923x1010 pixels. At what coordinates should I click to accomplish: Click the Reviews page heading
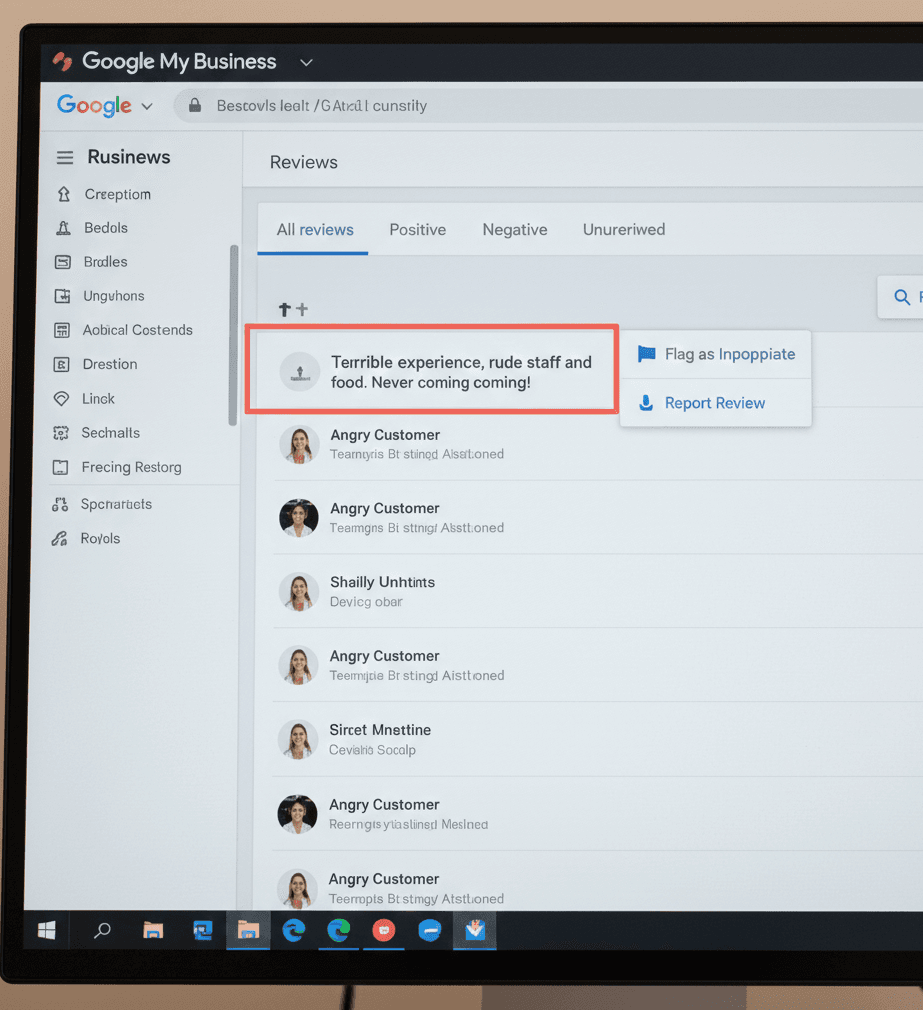303,162
